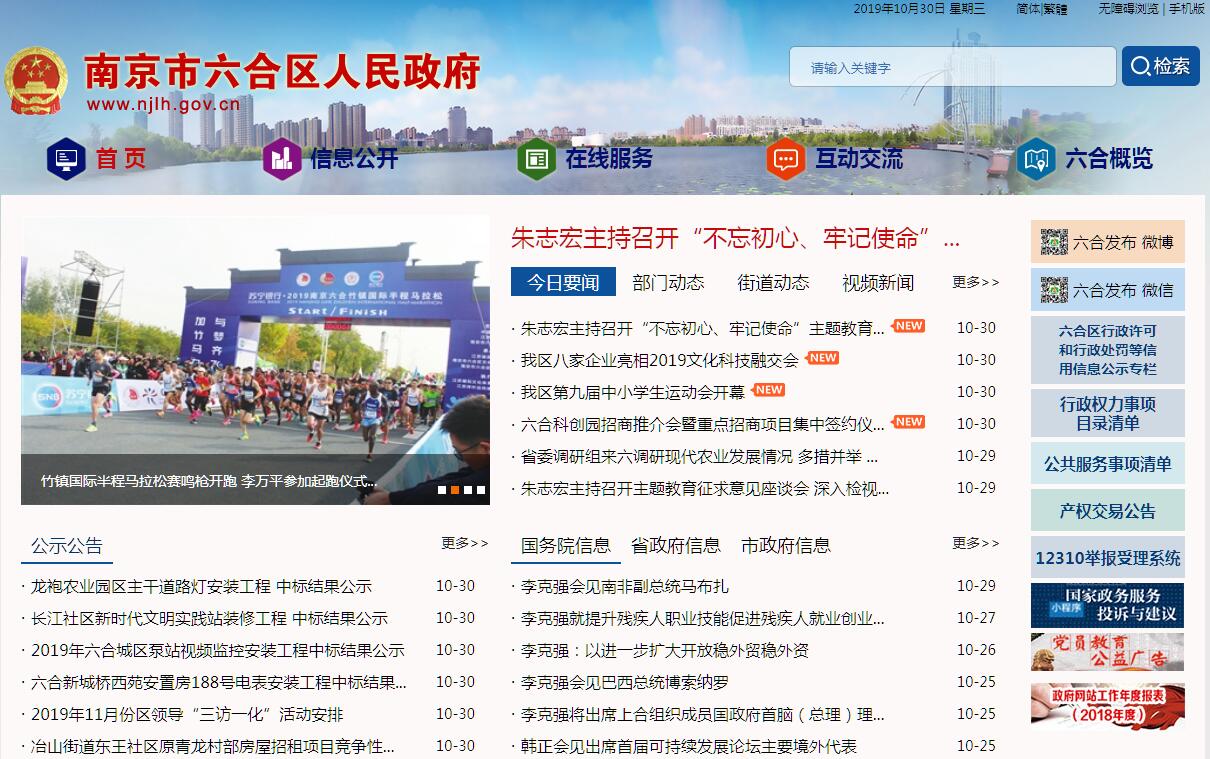Select the last carousel indicator dot

481,490
